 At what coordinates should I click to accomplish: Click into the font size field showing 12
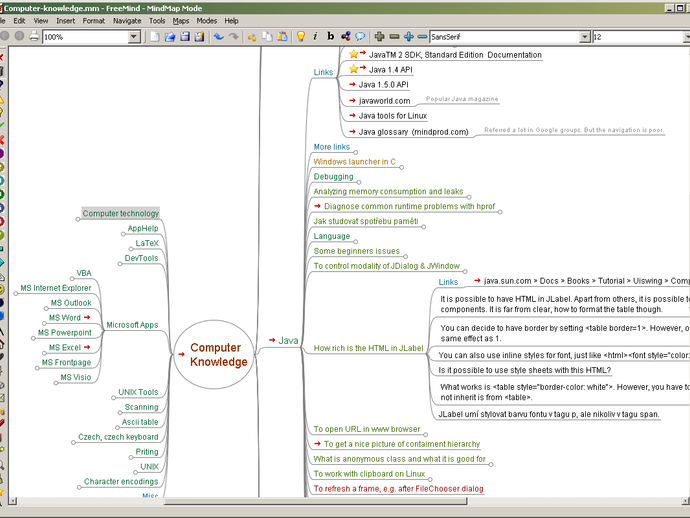(x=639, y=37)
